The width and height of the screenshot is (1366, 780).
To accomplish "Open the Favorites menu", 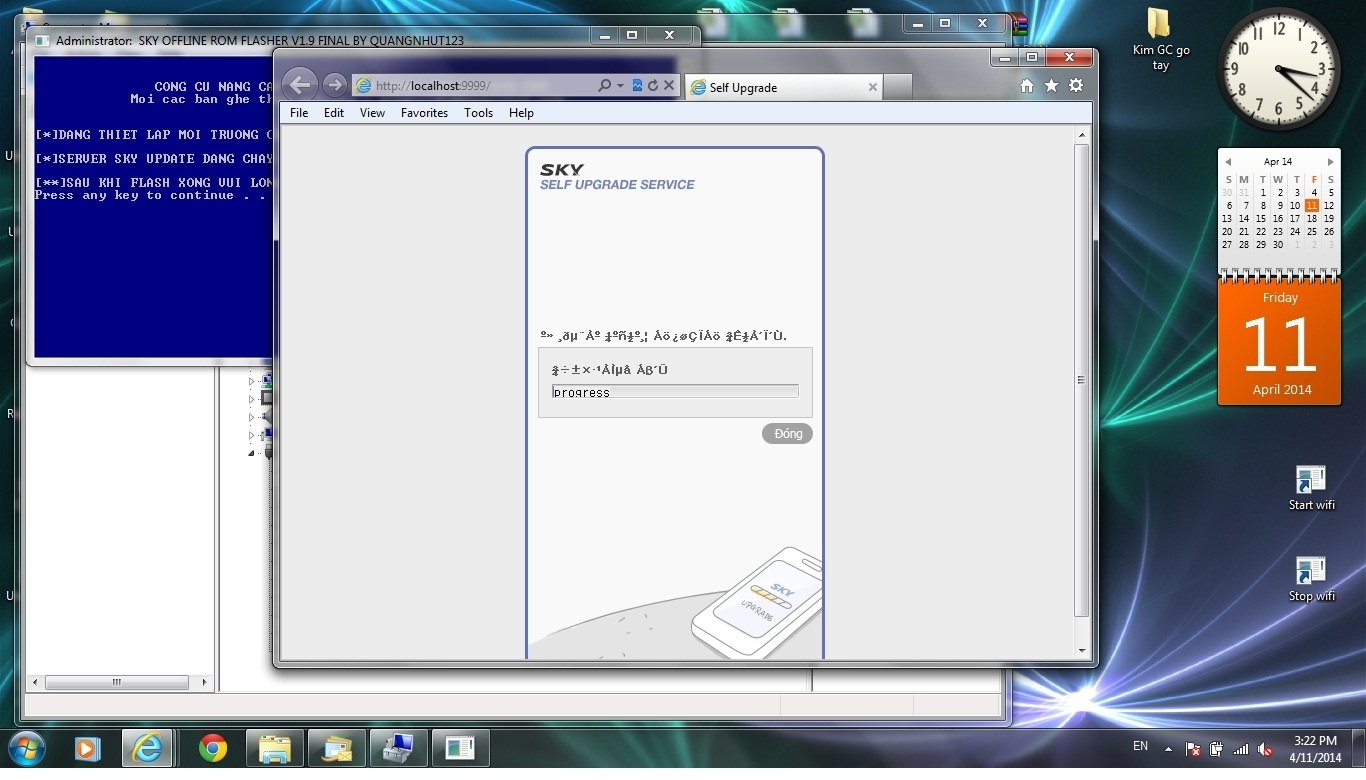I will point(424,113).
